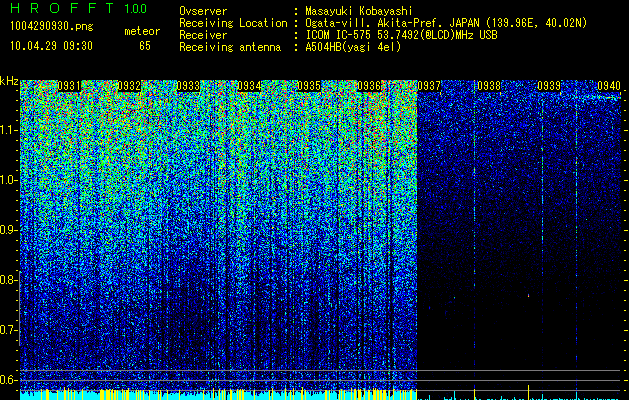The image size is (629, 400).
Task: Click the 0939 time marker label
Action: tap(549, 86)
